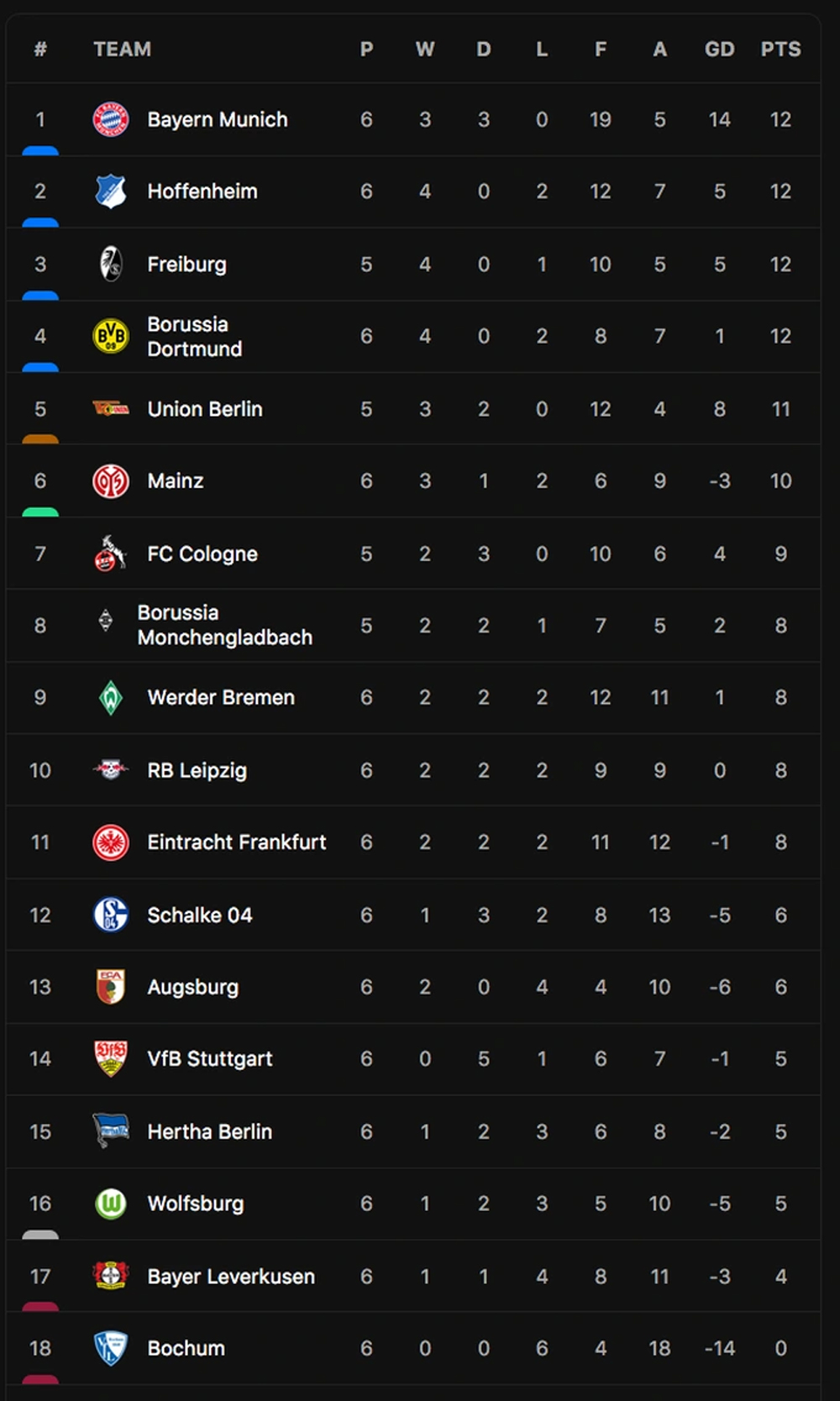This screenshot has width=840, height=1401.
Task: Select the Freiburg row's blue position marker
Action: [40, 296]
